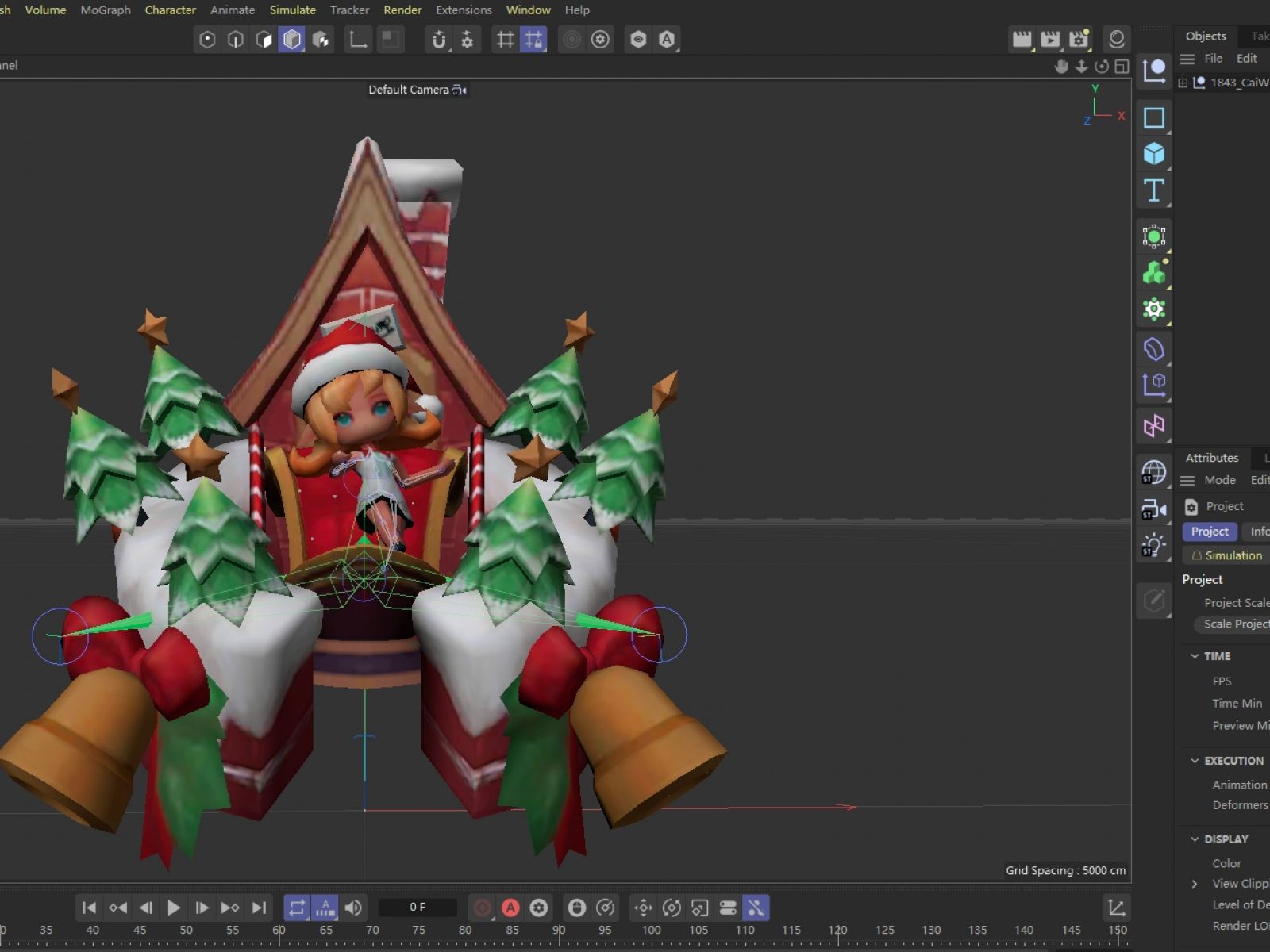Viewport: 1270px width, 952px height.
Task: Click the viewport zoom arrows icon
Action: [1081, 67]
